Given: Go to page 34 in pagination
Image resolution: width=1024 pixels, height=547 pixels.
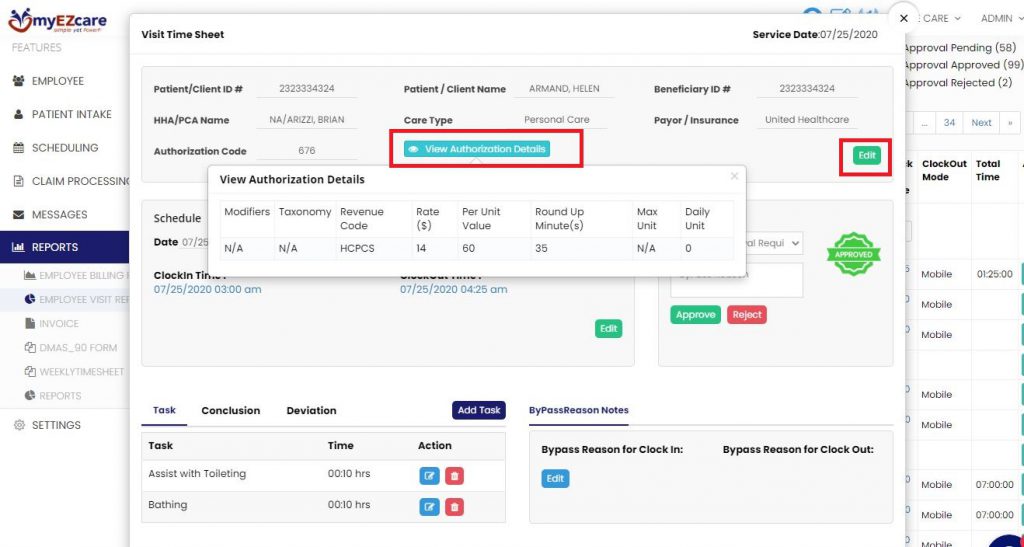Looking at the screenshot, I should tap(949, 123).
